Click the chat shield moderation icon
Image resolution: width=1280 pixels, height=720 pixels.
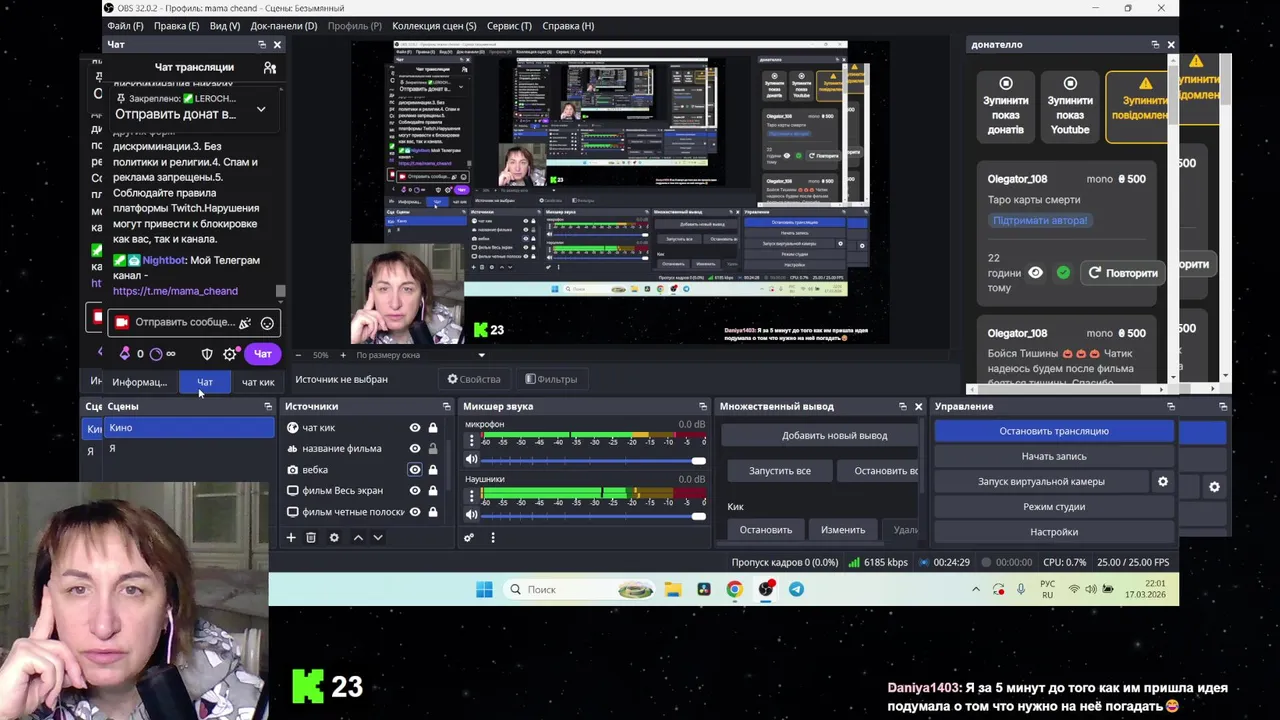[x=207, y=354]
